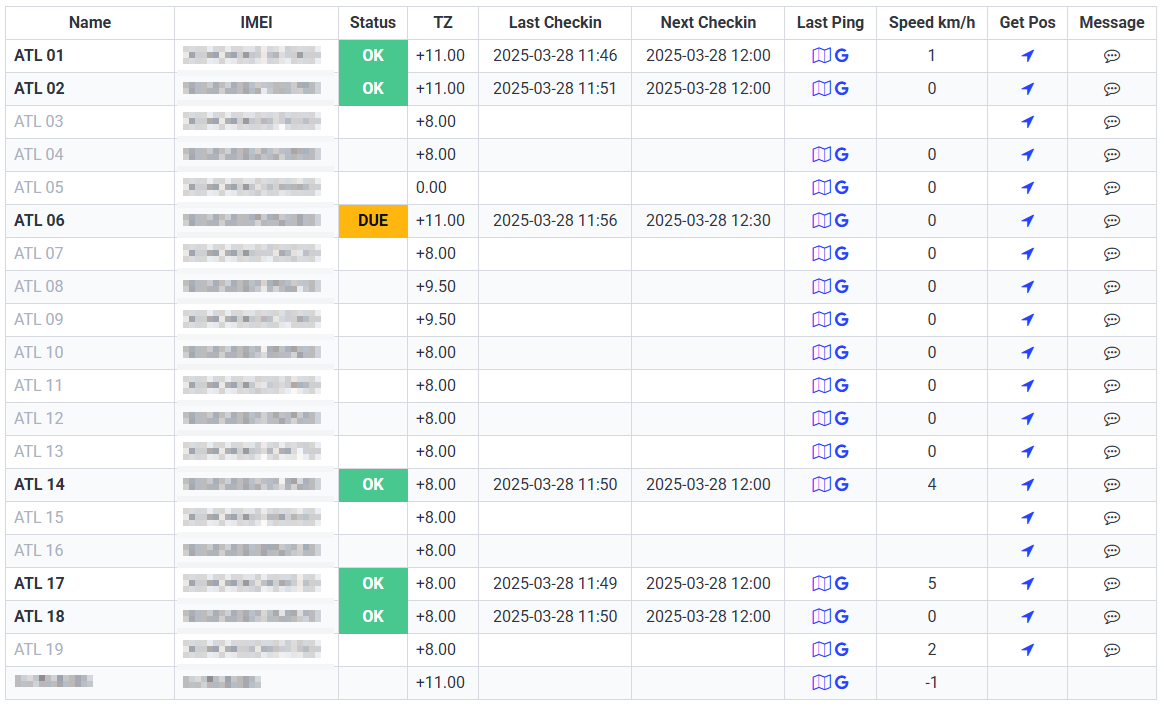
Task: View ATL 02 location via the Google Maps icon
Action: (841, 88)
